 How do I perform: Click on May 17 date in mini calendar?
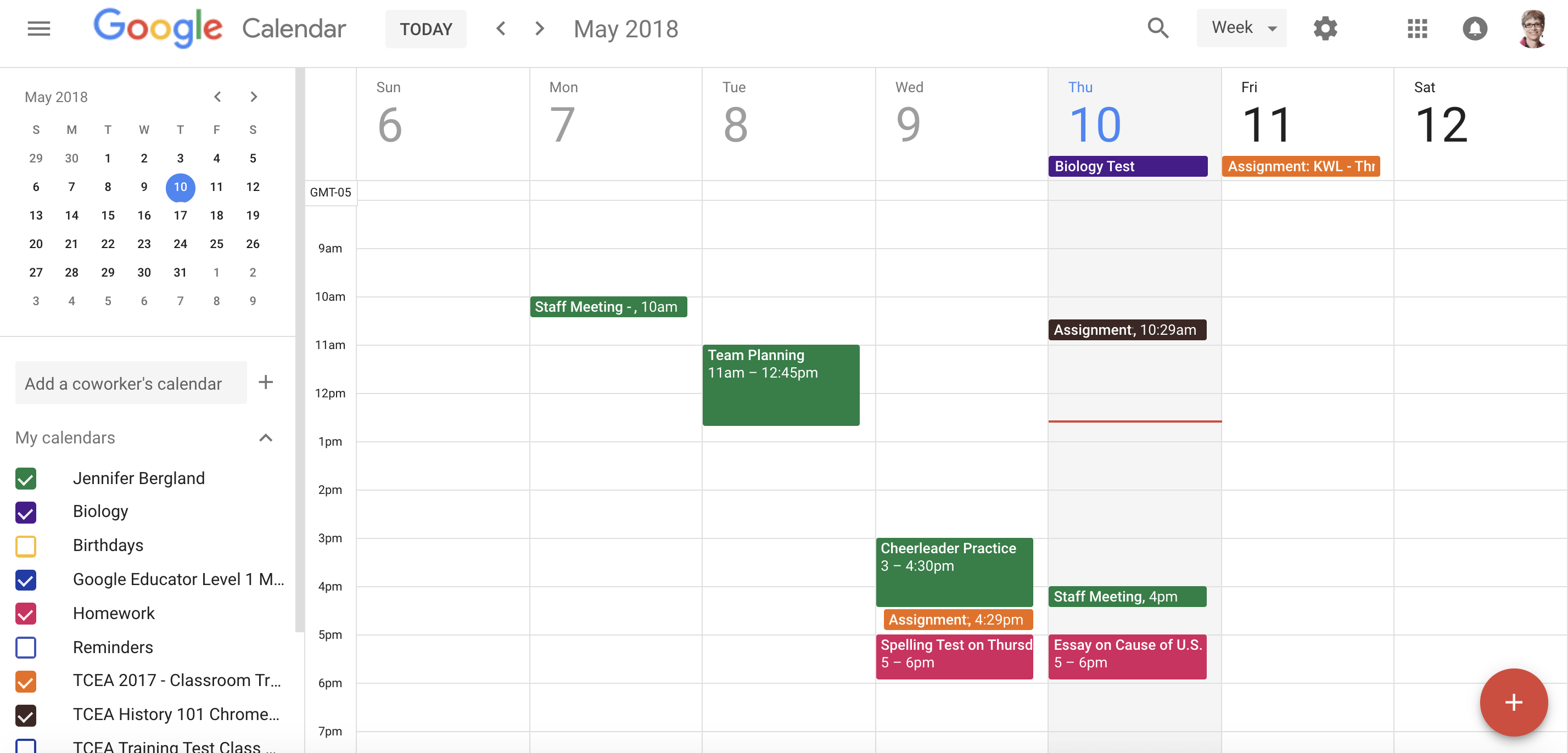pos(180,215)
